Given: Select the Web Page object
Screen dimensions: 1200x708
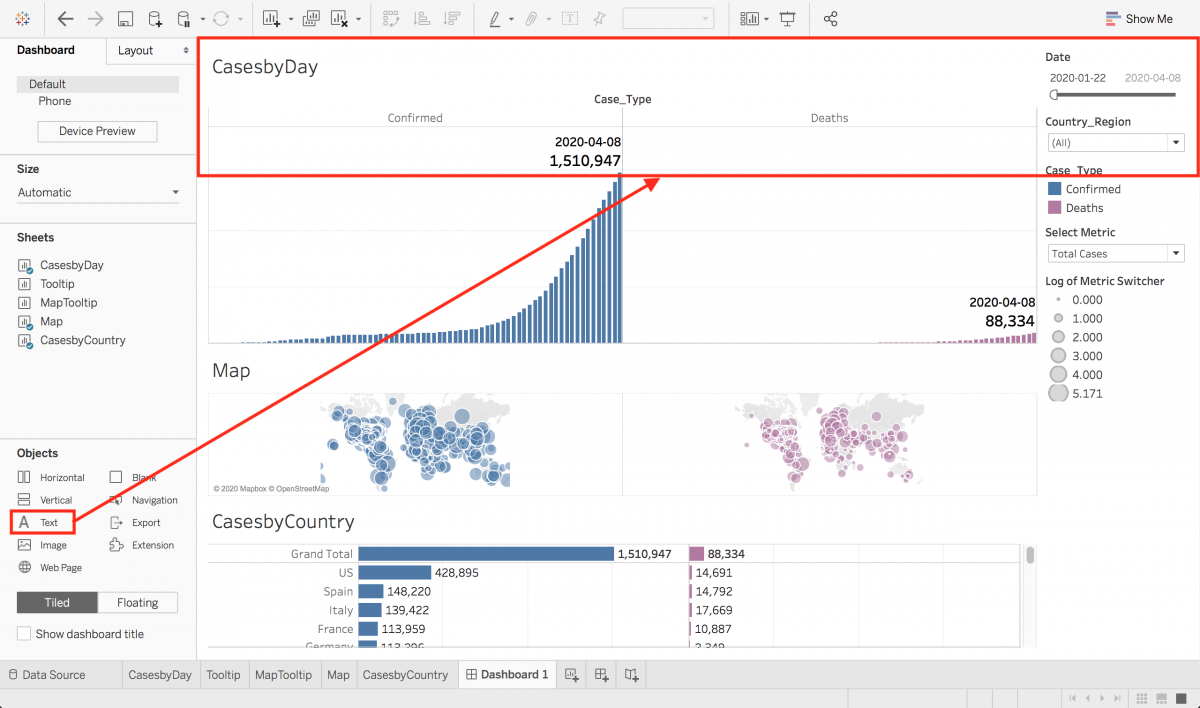Looking at the screenshot, I should [x=60, y=567].
